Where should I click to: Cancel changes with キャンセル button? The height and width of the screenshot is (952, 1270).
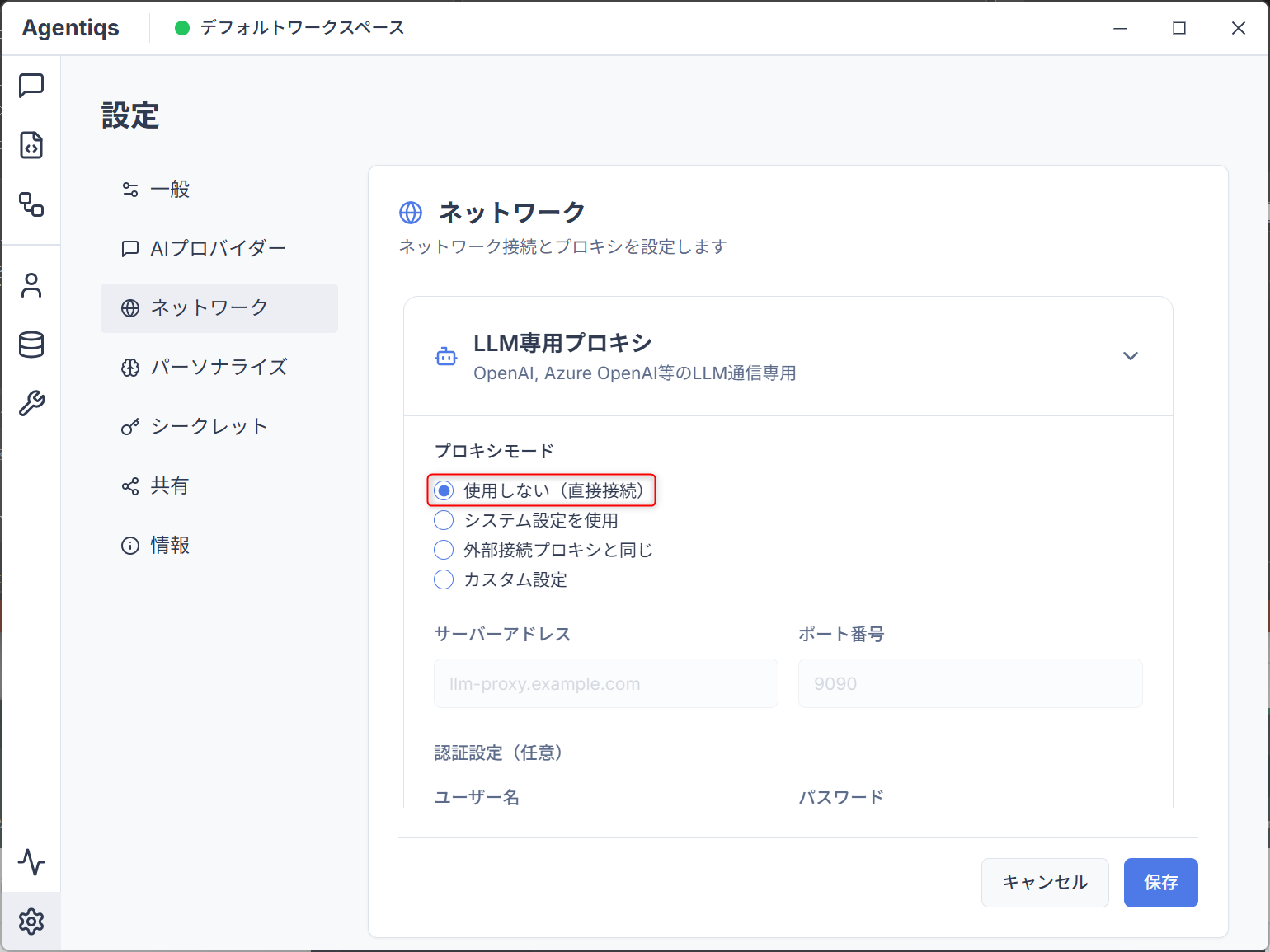point(1045,883)
